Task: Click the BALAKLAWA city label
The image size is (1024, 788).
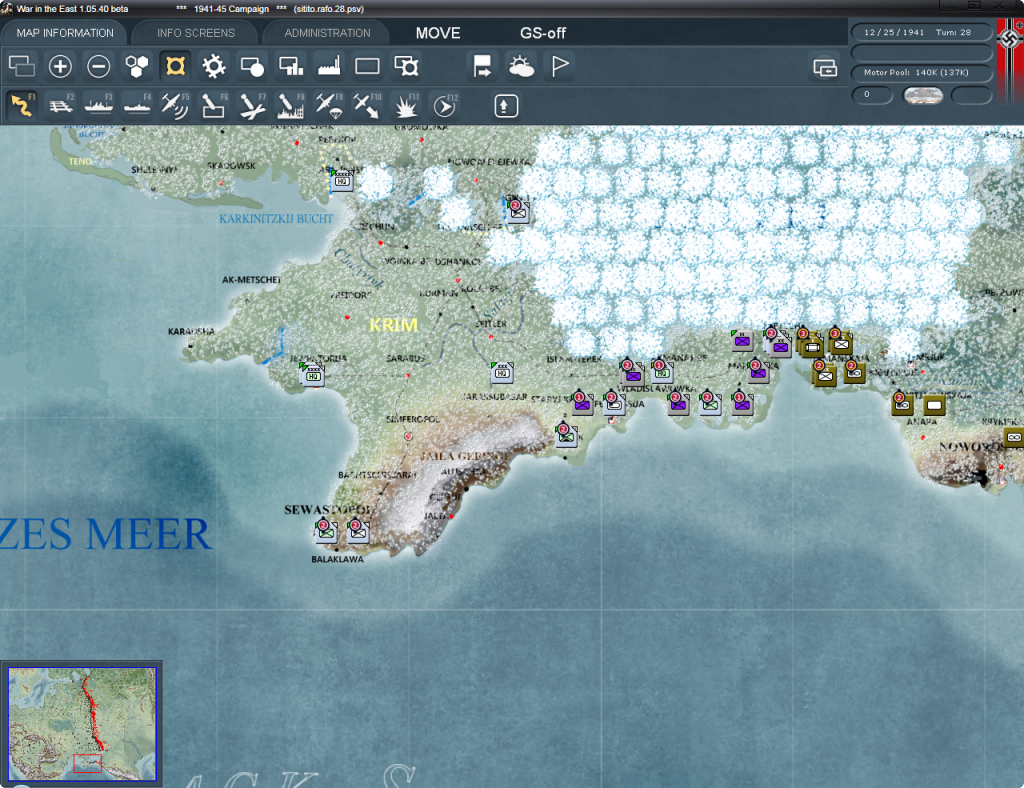Action: 337,559
